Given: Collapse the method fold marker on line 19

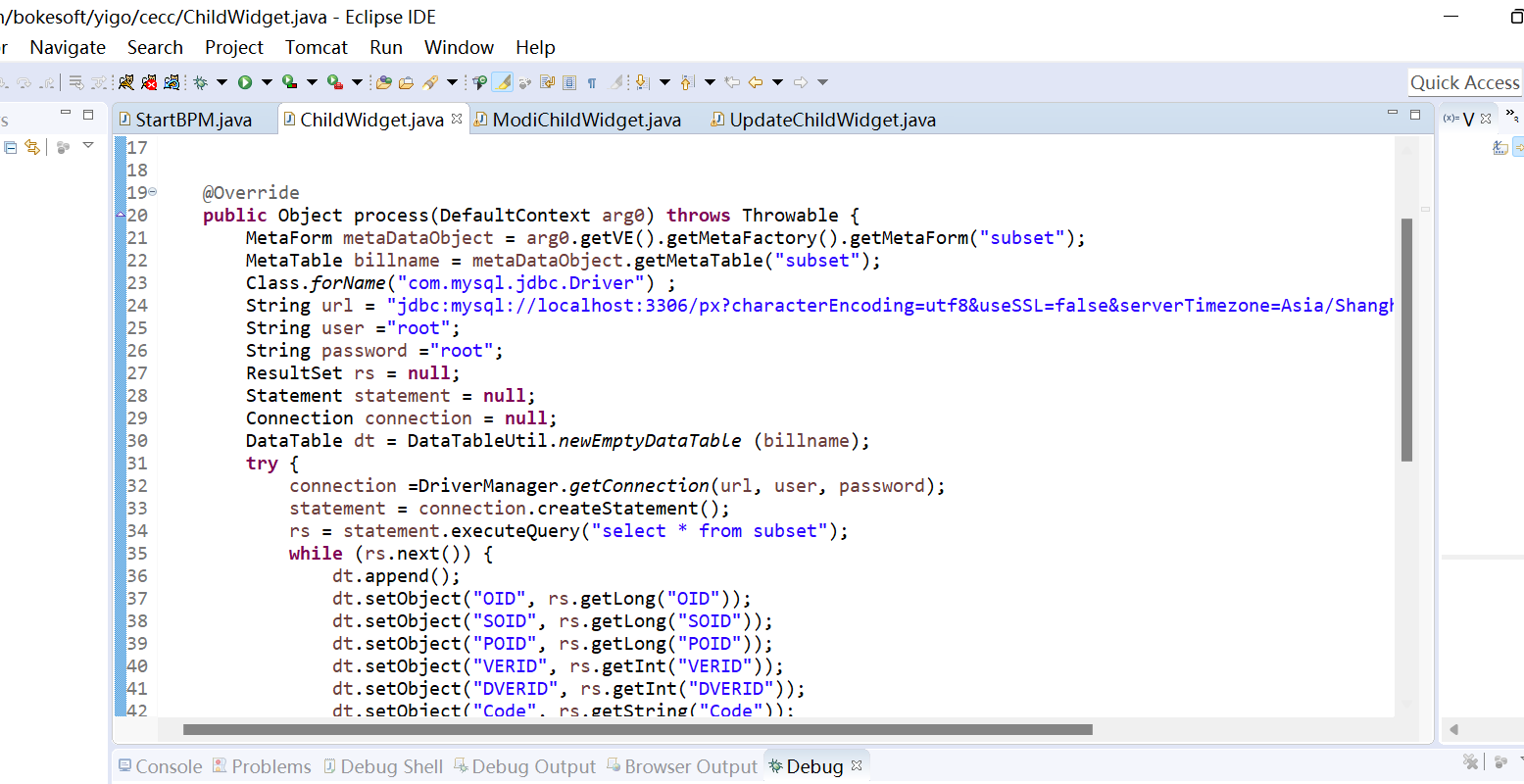Looking at the screenshot, I should click(x=152, y=192).
